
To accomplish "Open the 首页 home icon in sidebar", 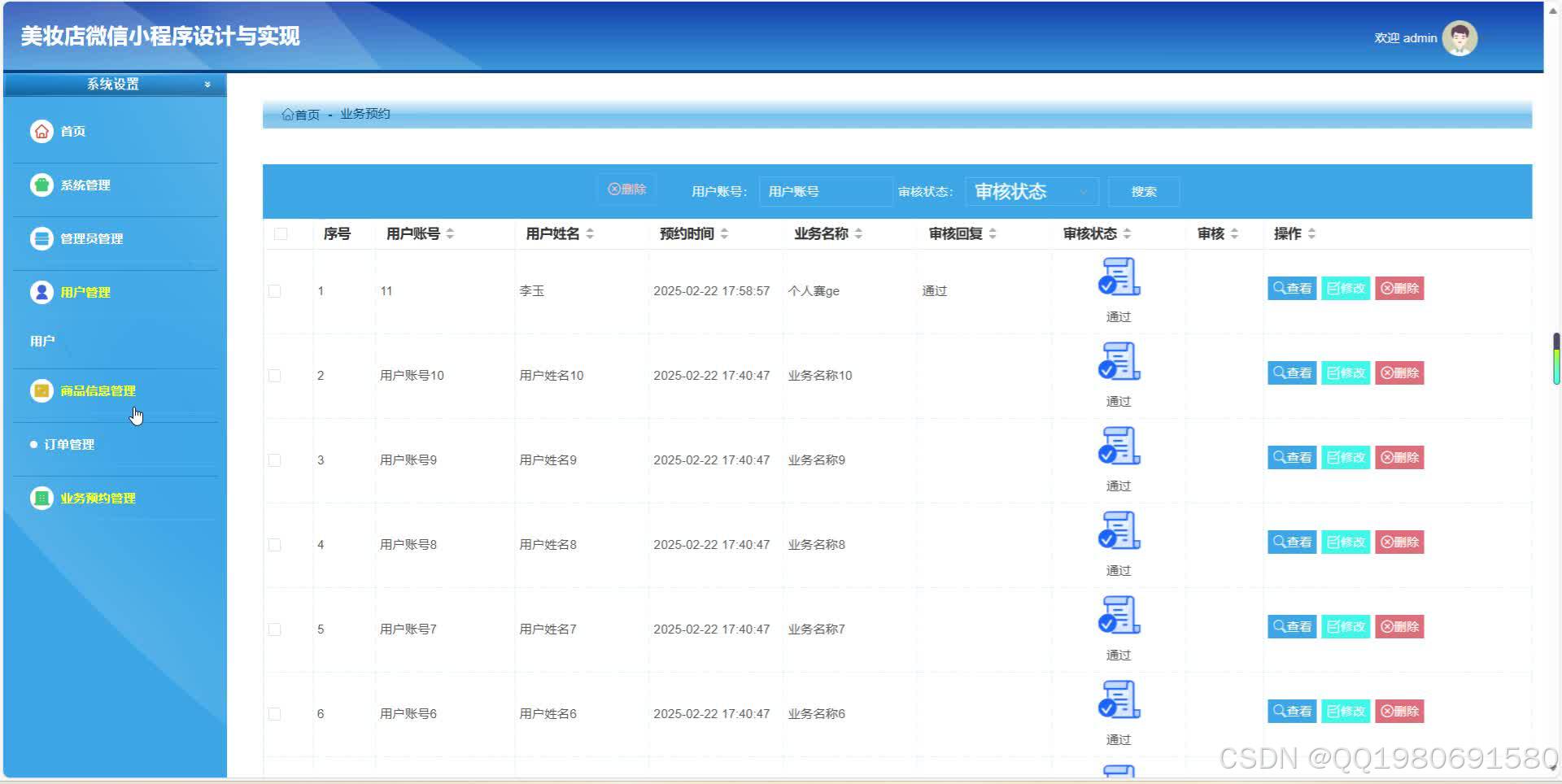I will [41, 131].
